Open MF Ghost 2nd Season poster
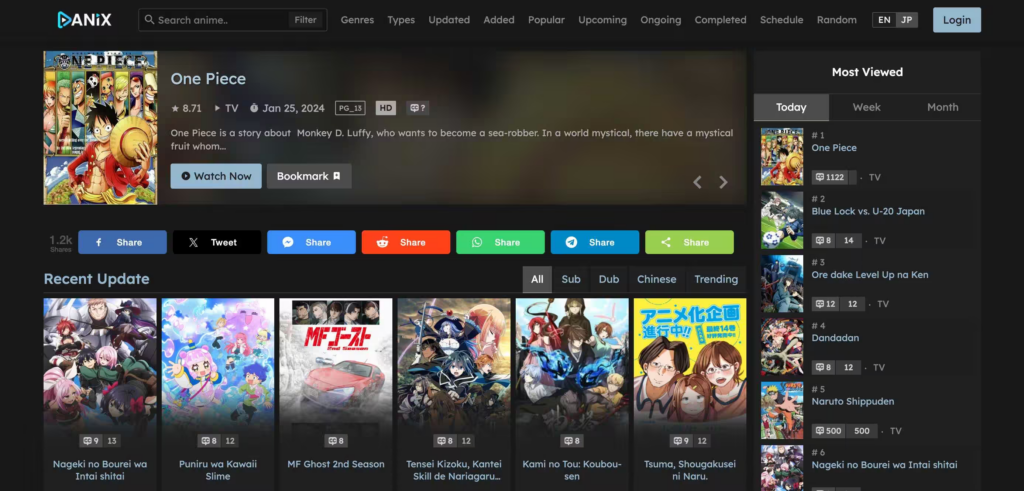 coord(336,373)
